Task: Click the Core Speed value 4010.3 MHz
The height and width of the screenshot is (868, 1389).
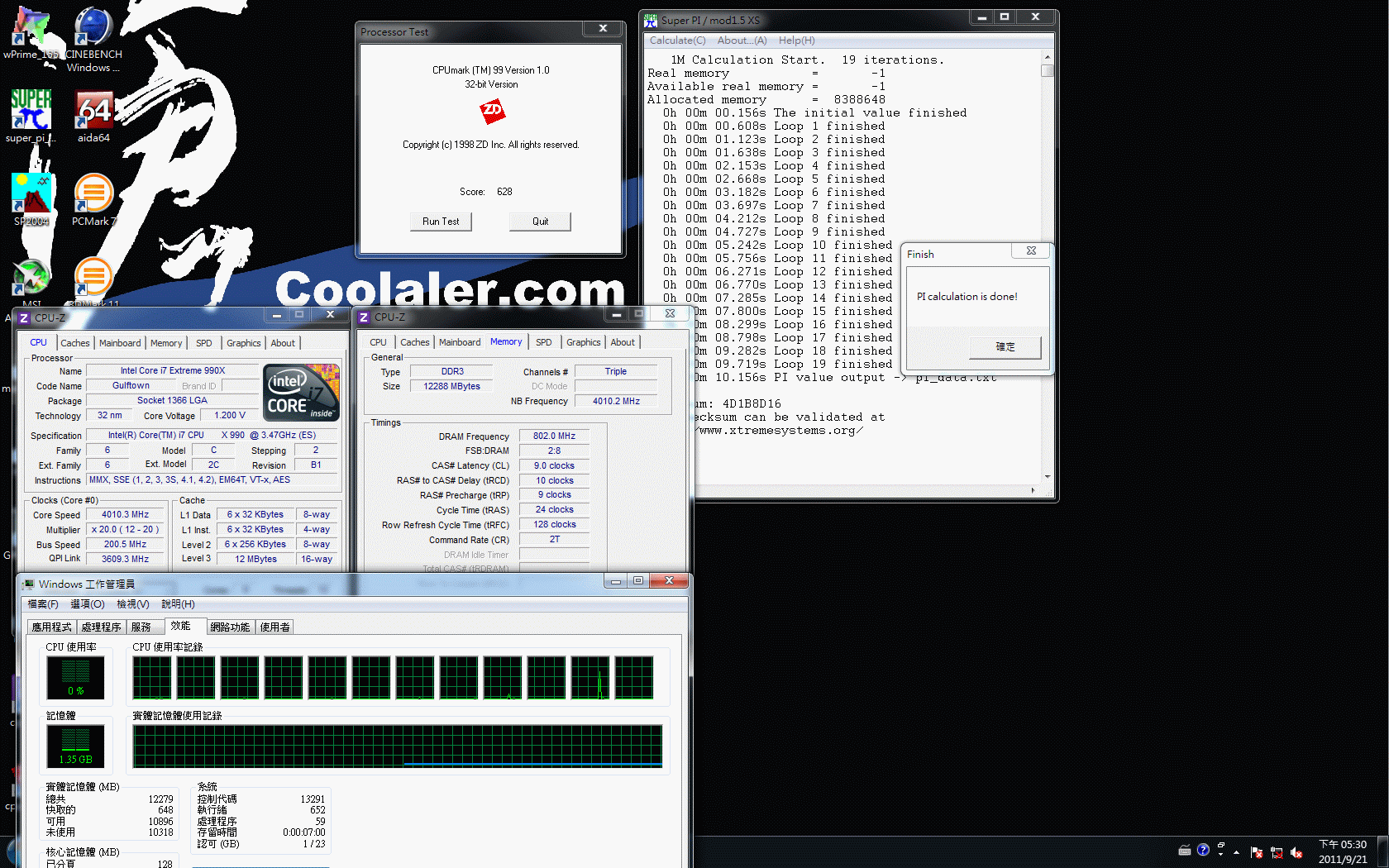Action: point(126,514)
